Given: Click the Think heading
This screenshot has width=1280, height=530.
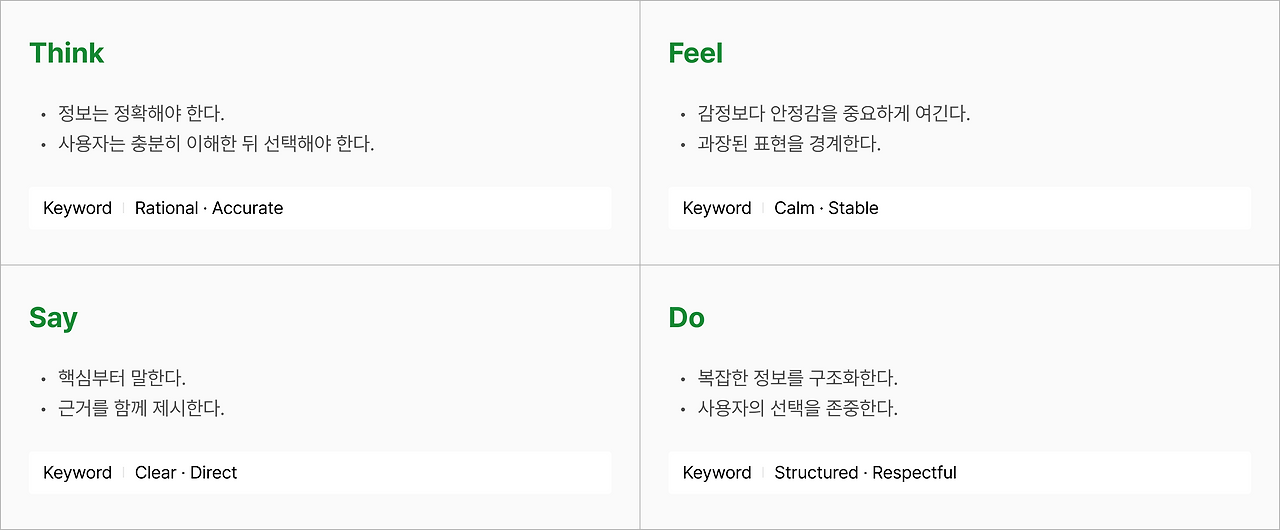Looking at the screenshot, I should [67, 53].
